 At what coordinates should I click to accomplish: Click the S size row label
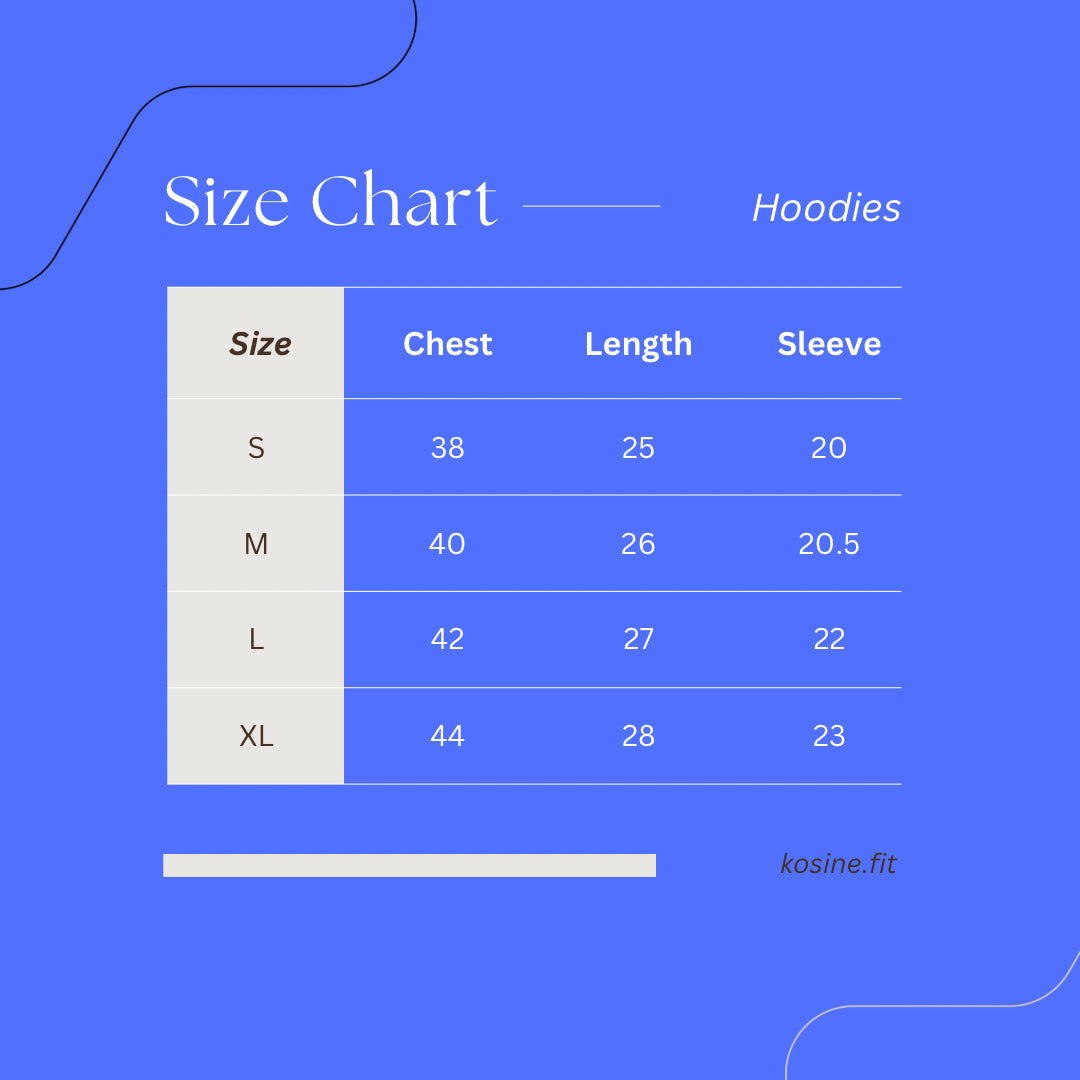click(256, 448)
